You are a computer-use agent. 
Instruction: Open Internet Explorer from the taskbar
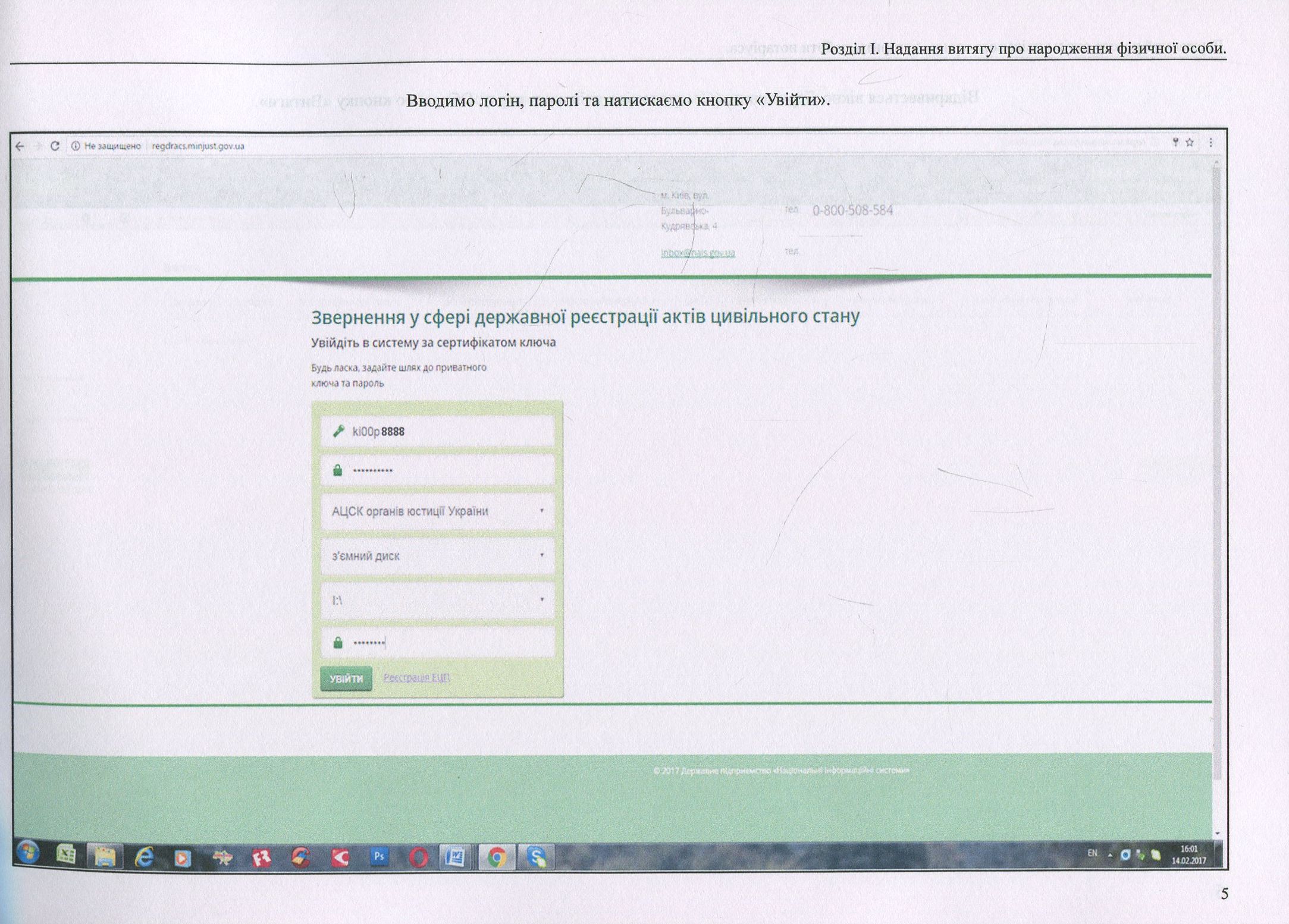(145, 857)
